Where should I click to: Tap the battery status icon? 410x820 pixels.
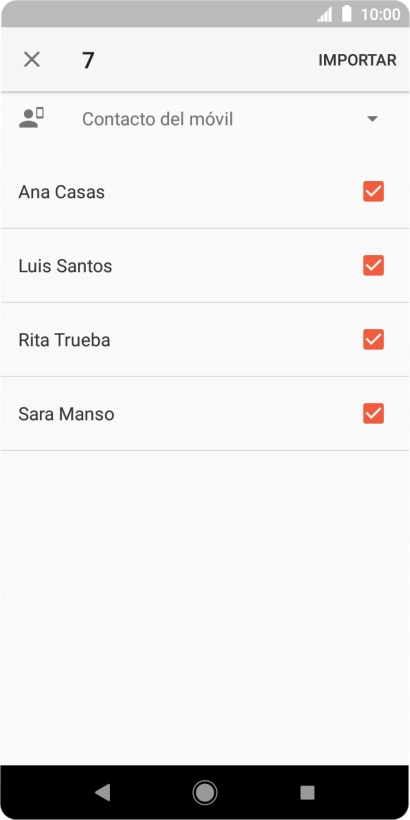click(346, 14)
